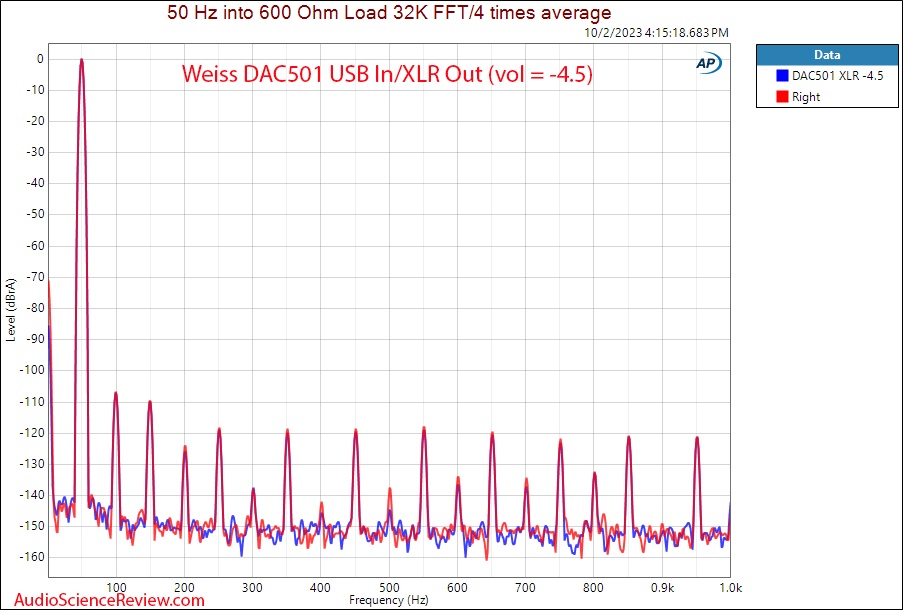This screenshot has width=903, height=610.
Task: Click the '0.9k' x-axis tick label
Action: [662, 588]
